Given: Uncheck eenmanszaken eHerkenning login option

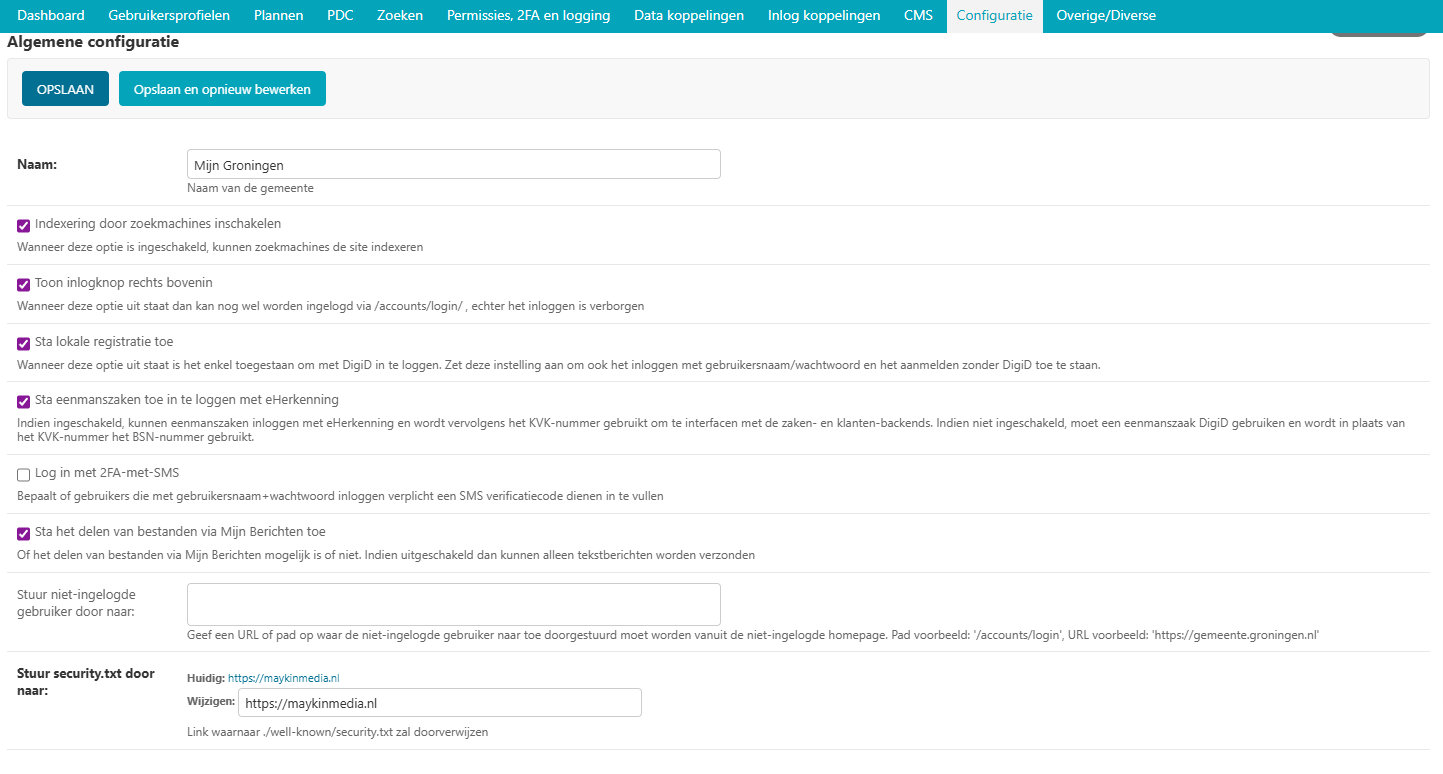Looking at the screenshot, I should click(x=24, y=402).
